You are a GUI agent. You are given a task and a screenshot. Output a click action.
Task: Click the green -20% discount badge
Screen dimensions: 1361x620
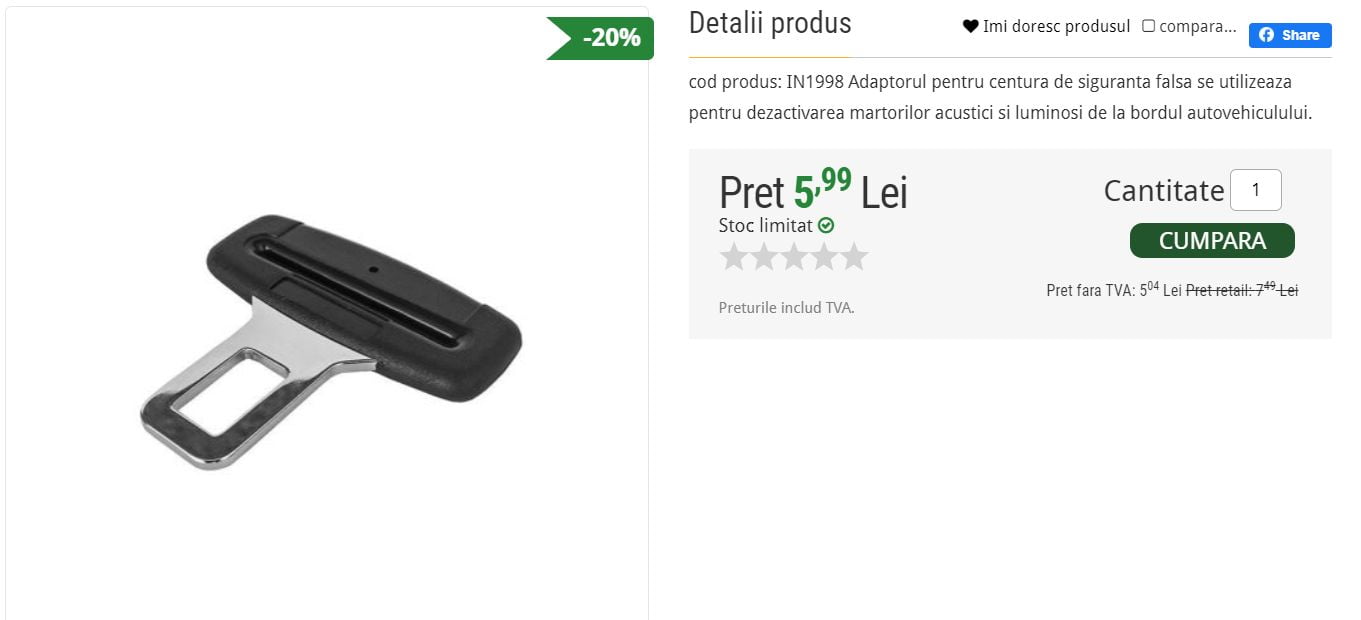click(x=600, y=37)
